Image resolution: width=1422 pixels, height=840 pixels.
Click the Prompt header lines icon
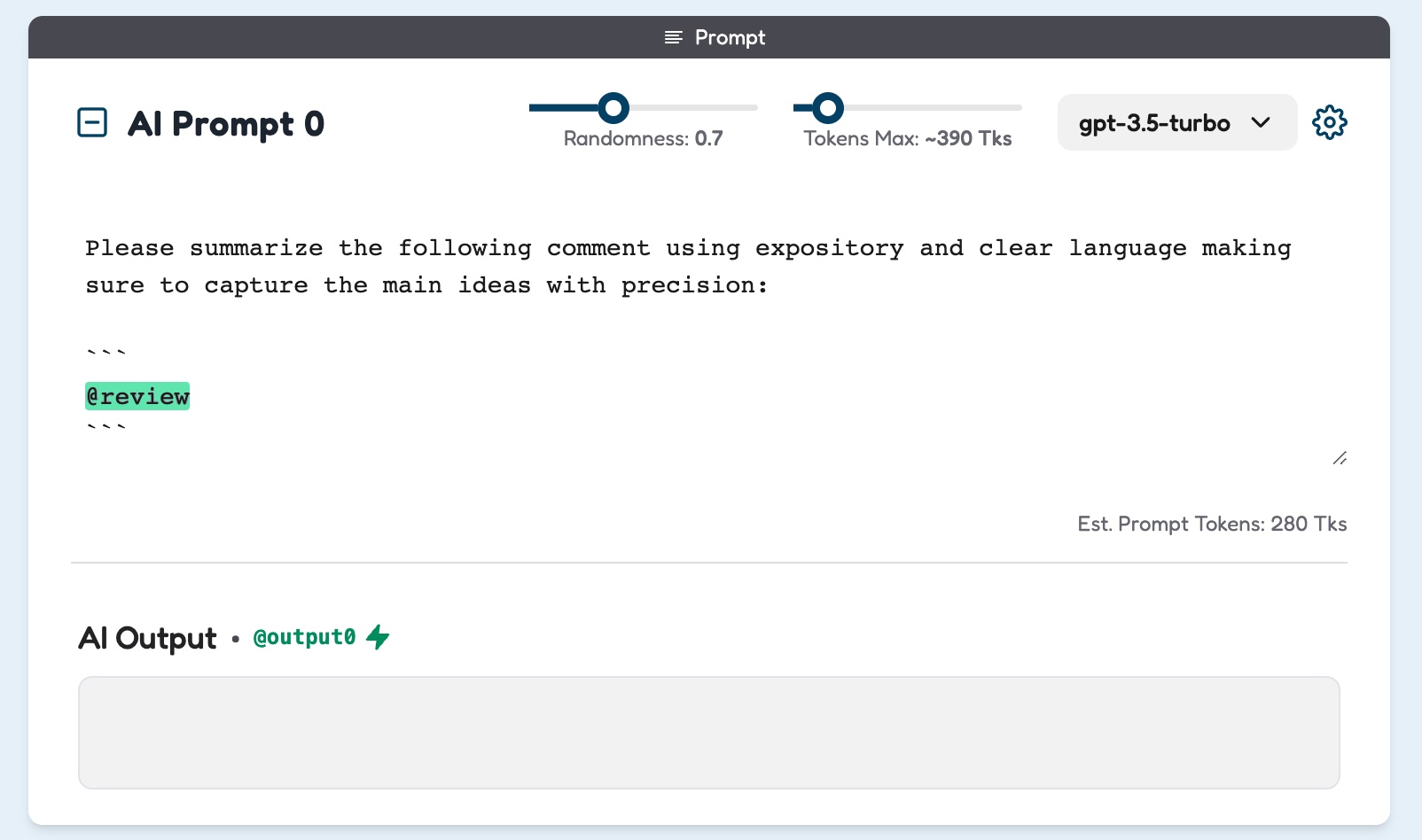click(x=674, y=37)
